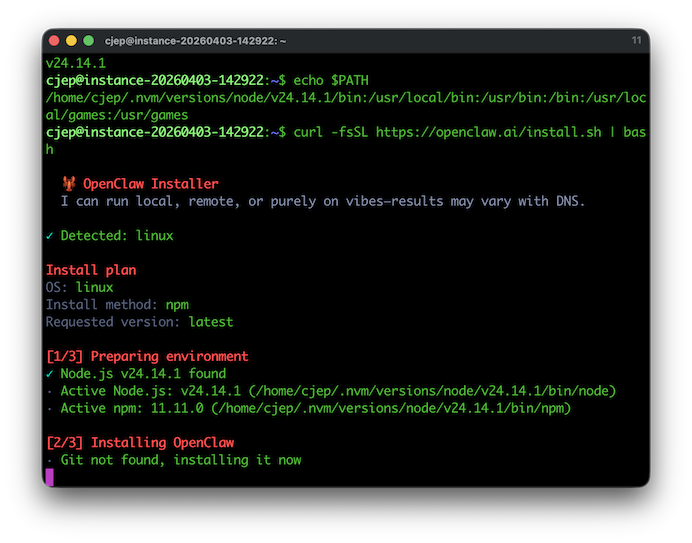Click the red close window button
692x543 pixels.
[53, 41]
